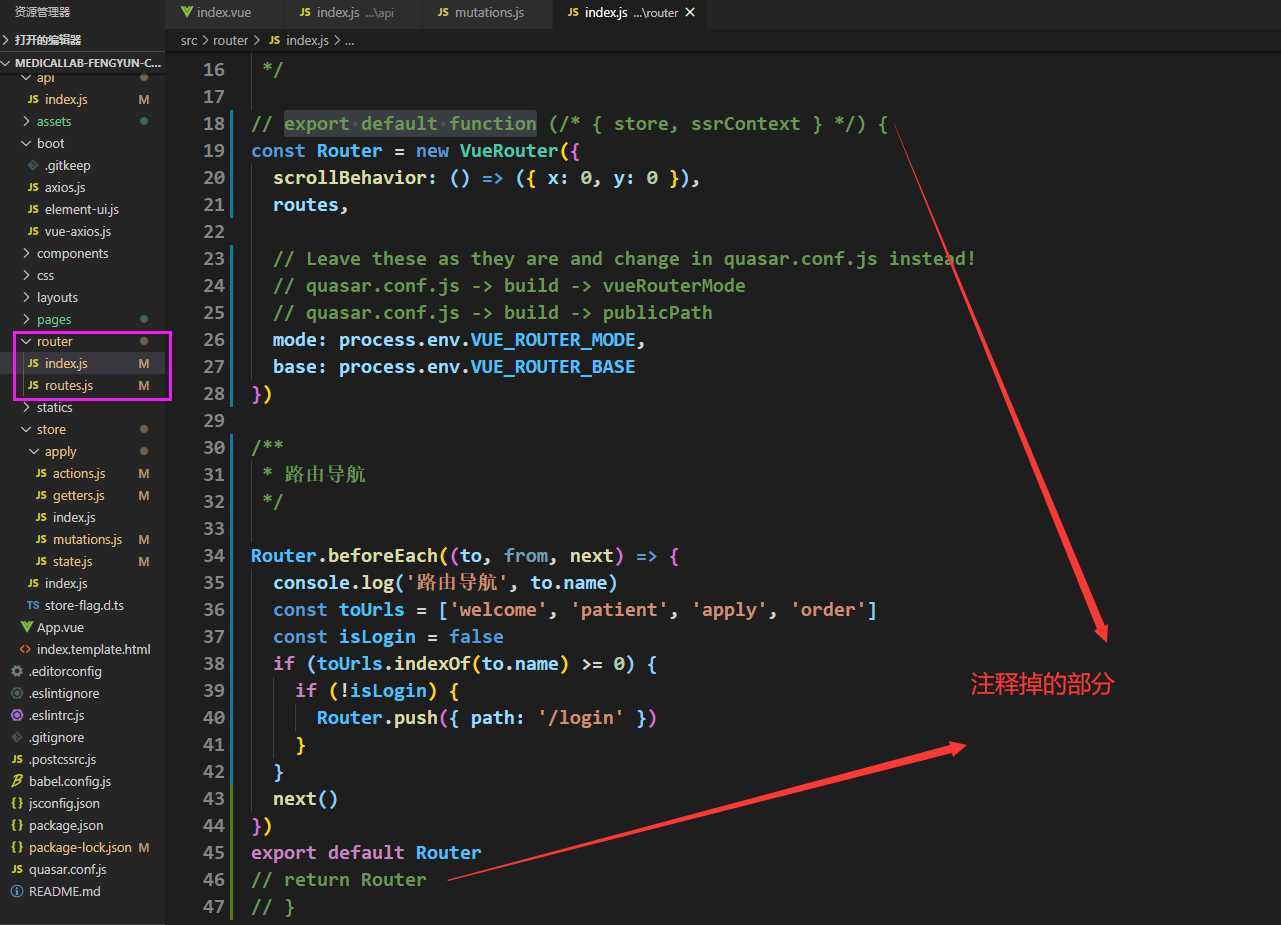Click the src breadcrumb segment
Screen dimensions: 1281x925
(189, 40)
